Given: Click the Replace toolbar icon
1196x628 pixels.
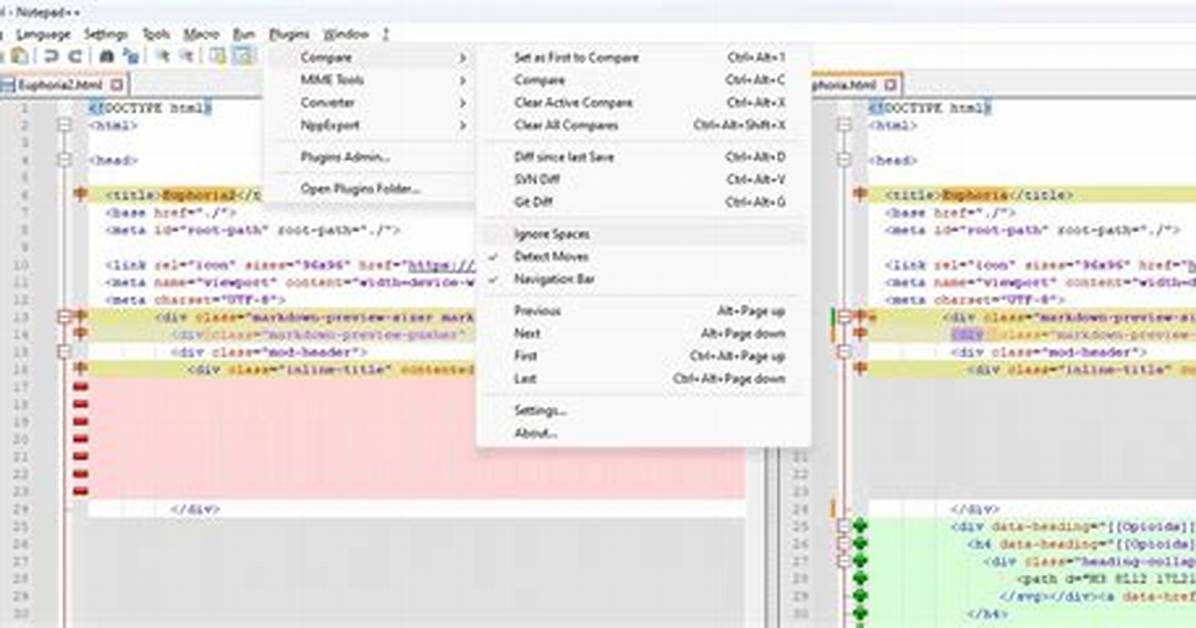Looking at the screenshot, I should point(131,56).
